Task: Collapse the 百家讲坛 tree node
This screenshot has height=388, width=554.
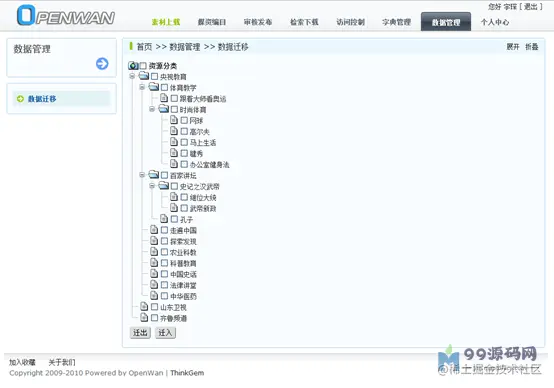Action: click(x=142, y=175)
